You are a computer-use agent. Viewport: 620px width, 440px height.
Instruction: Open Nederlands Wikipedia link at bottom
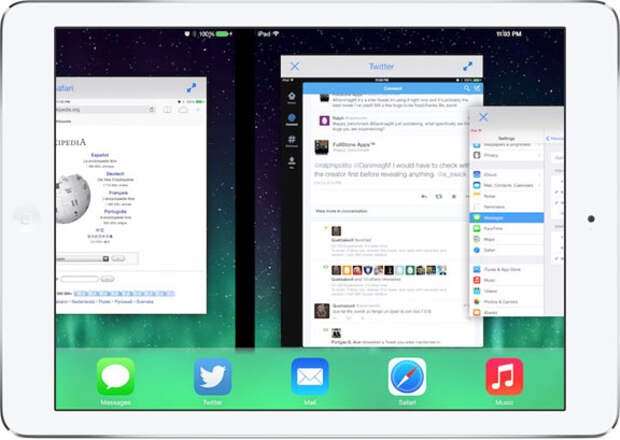click(83, 302)
